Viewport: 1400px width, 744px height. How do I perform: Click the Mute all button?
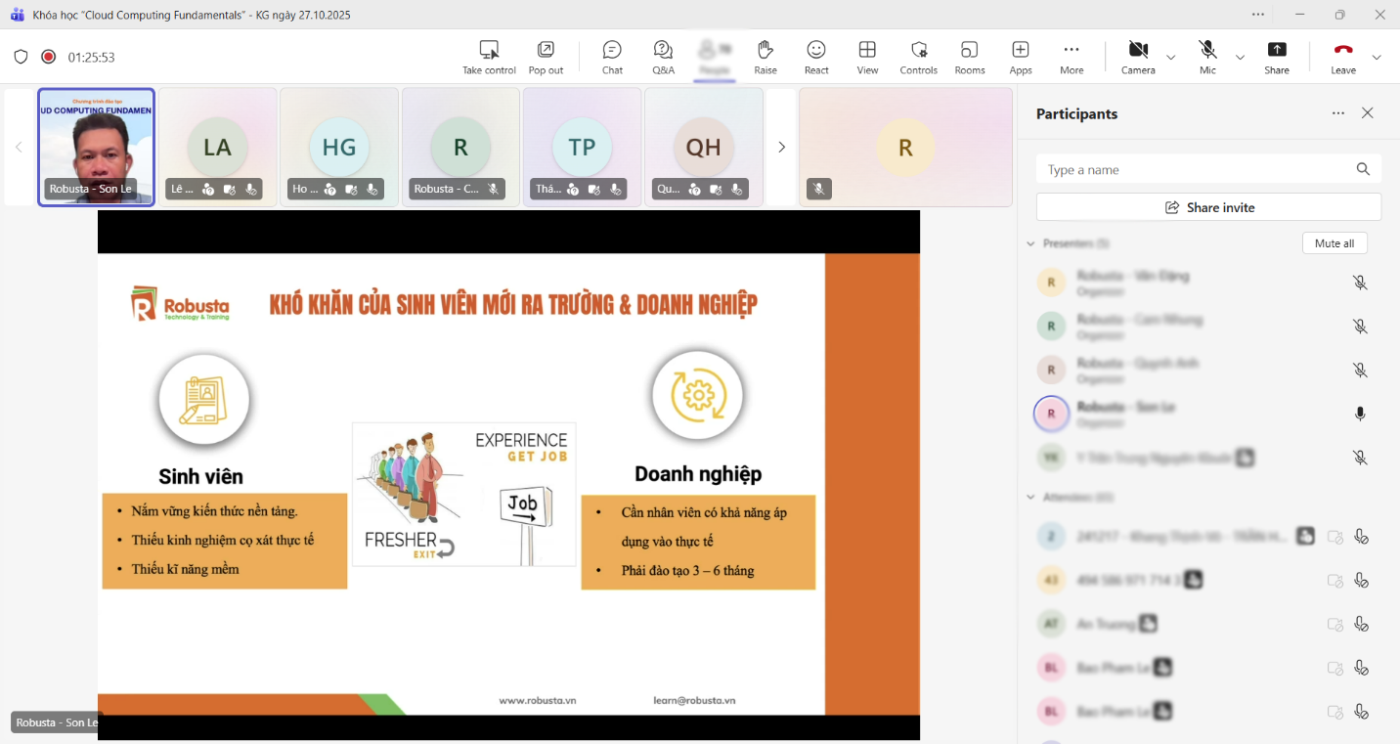pos(1334,244)
